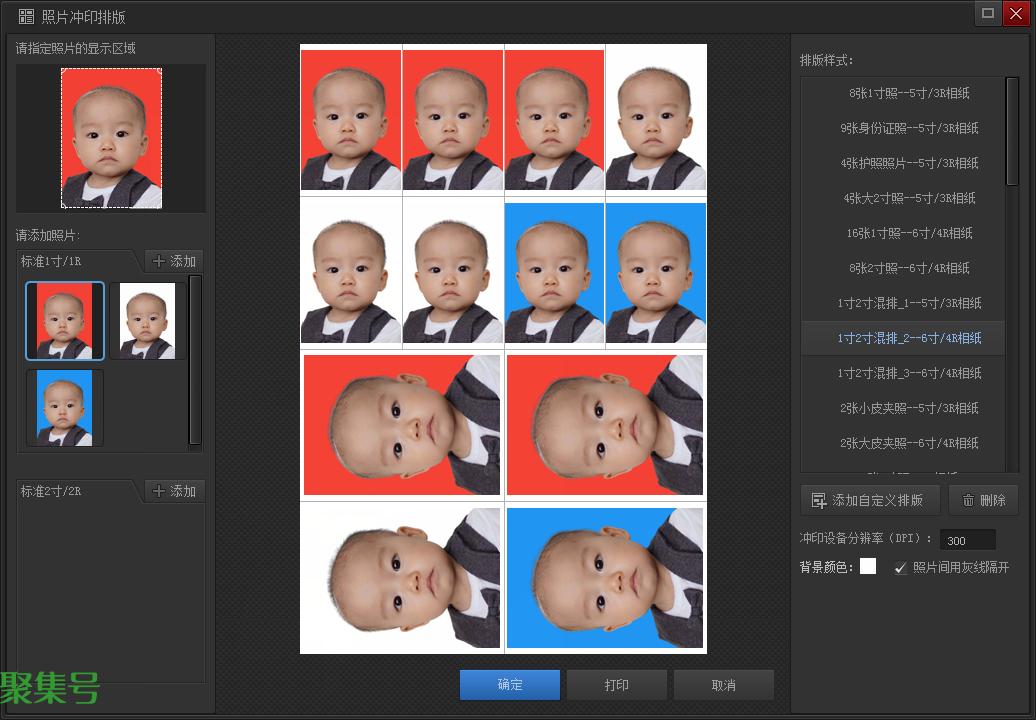The height and width of the screenshot is (720, 1036).
Task: Add a photo to 标准1寸/1R
Action: [174, 261]
